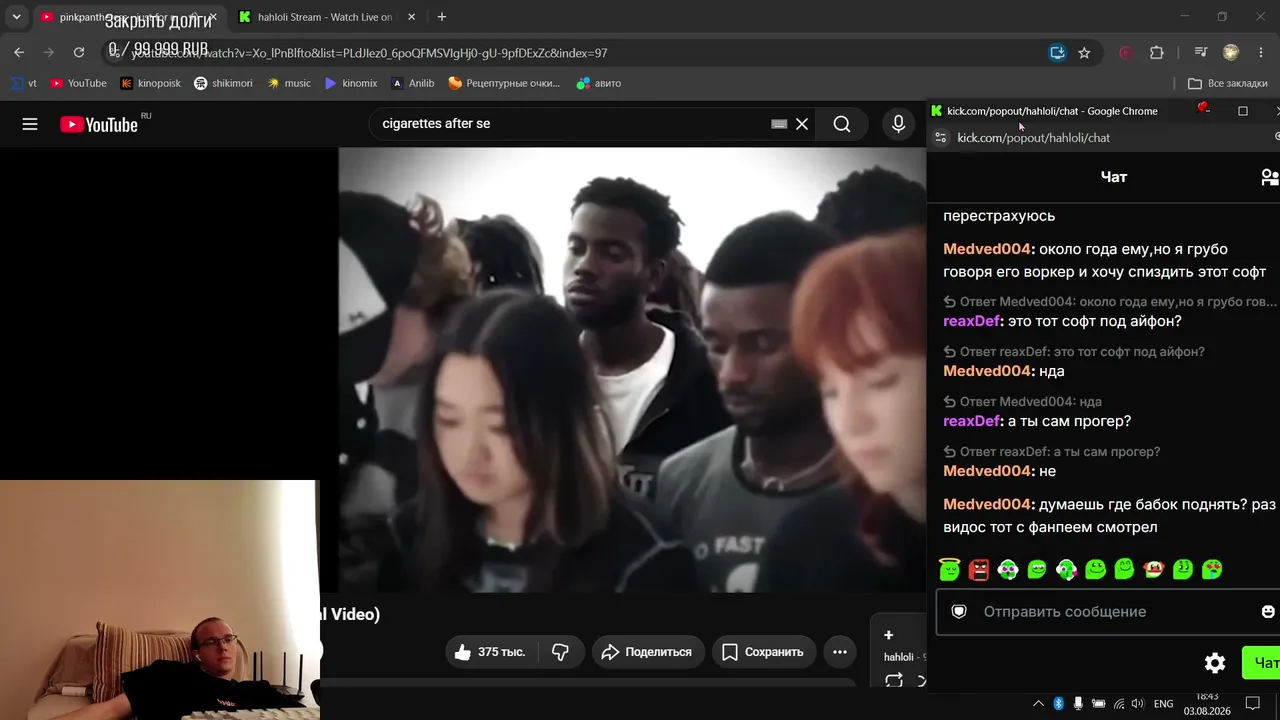This screenshot has height=720, width=1280.
Task: Insert the red angry emote
Action: click(x=979, y=569)
